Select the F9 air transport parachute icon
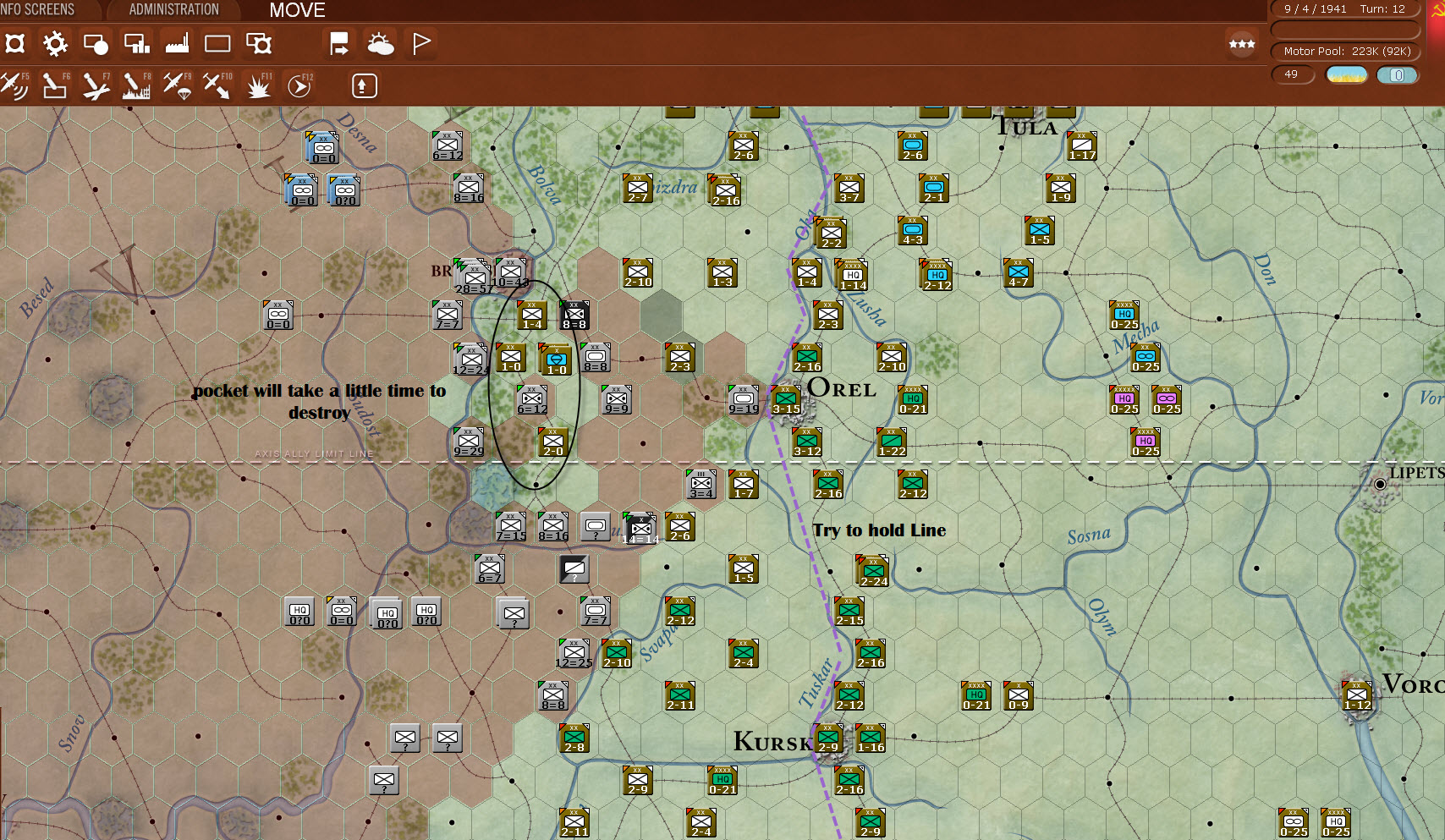Image resolution: width=1445 pixels, height=840 pixels. (177, 85)
